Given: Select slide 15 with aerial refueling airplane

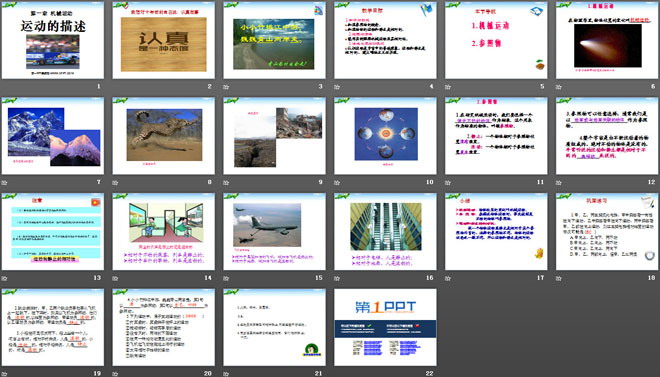Looking at the screenshot, I should pyautogui.click(x=274, y=231).
